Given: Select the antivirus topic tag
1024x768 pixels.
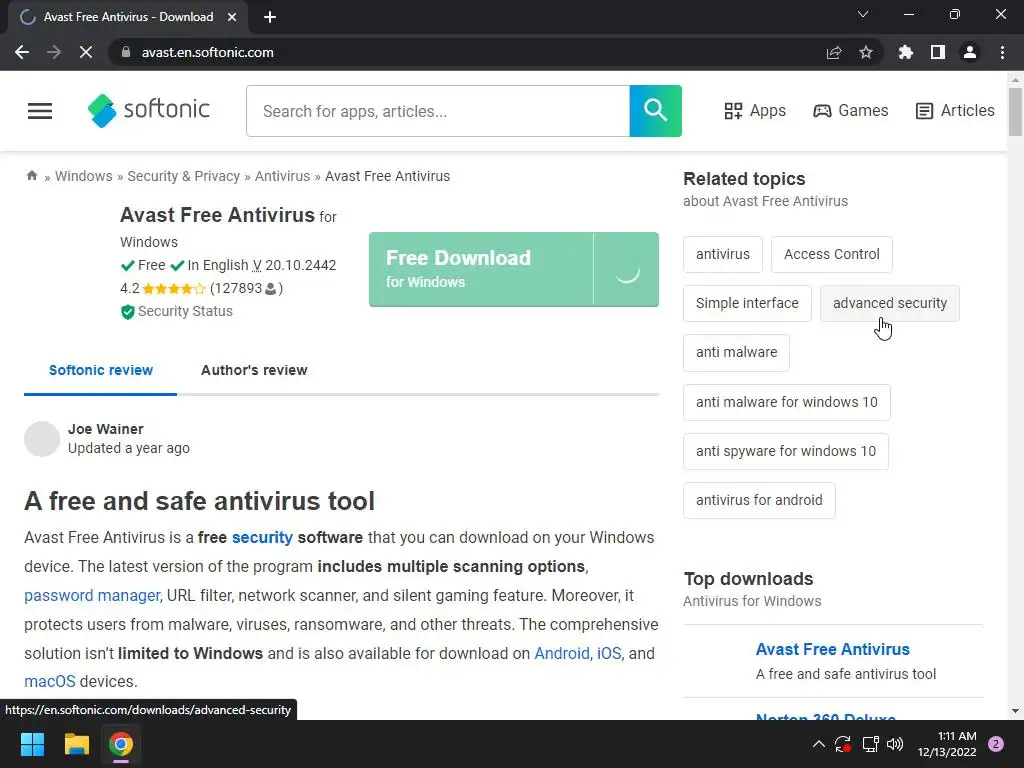Looking at the screenshot, I should (722, 254).
